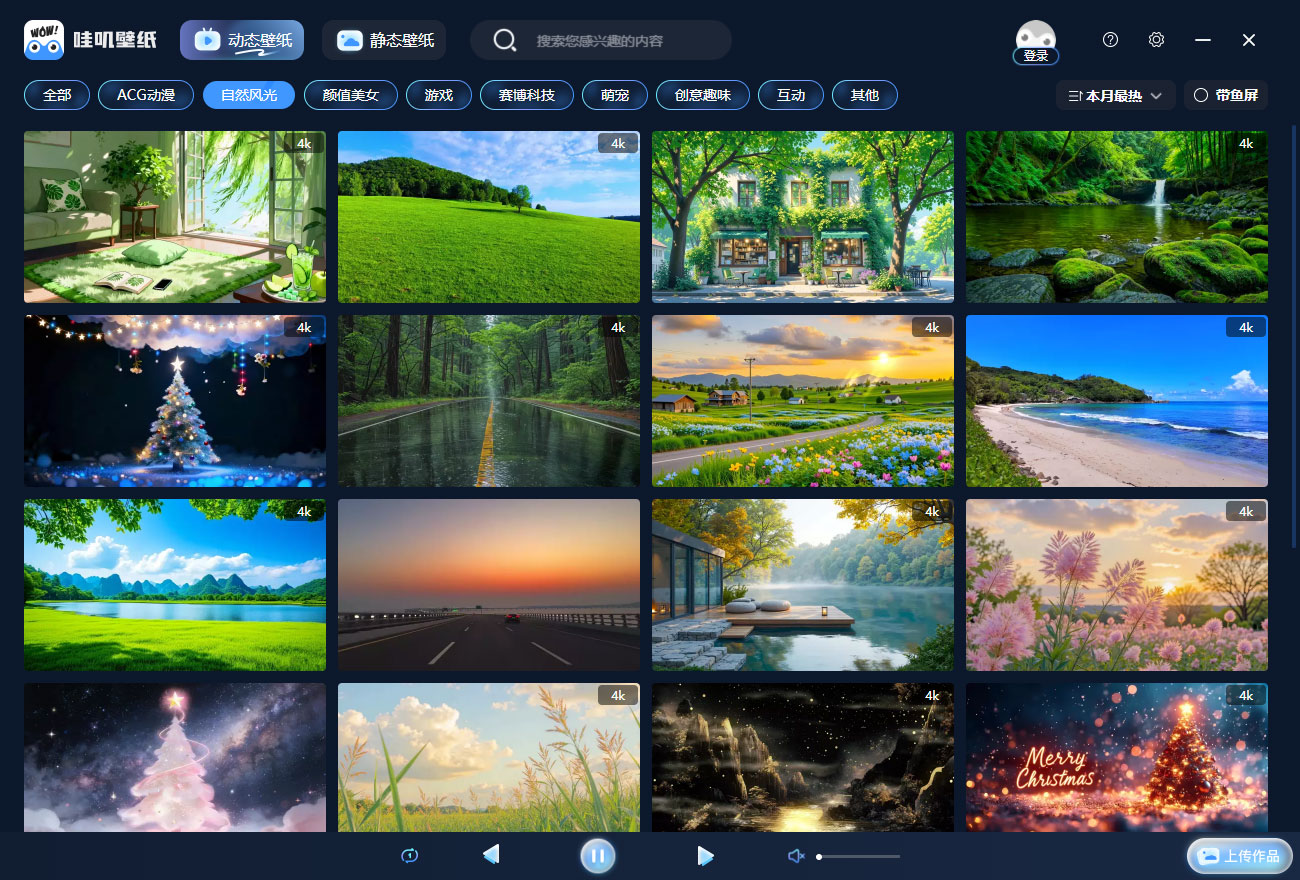The width and height of the screenshot is (1300, 880).
Task: Select the 赛博科技 category
Action: 527,95
